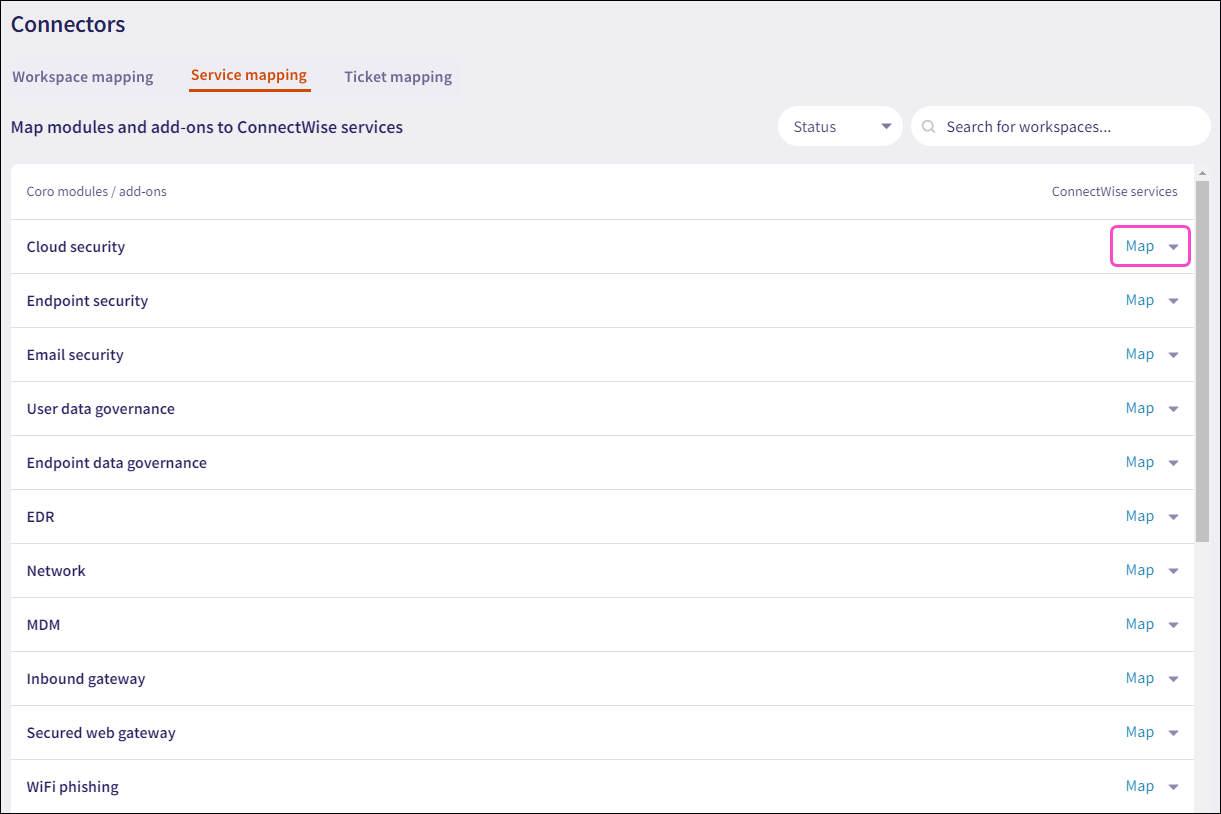Expand dropdown arrow for Network row
This screenshot has width=1221, height=814.
pyautogui.click(x=1174, y=571)
